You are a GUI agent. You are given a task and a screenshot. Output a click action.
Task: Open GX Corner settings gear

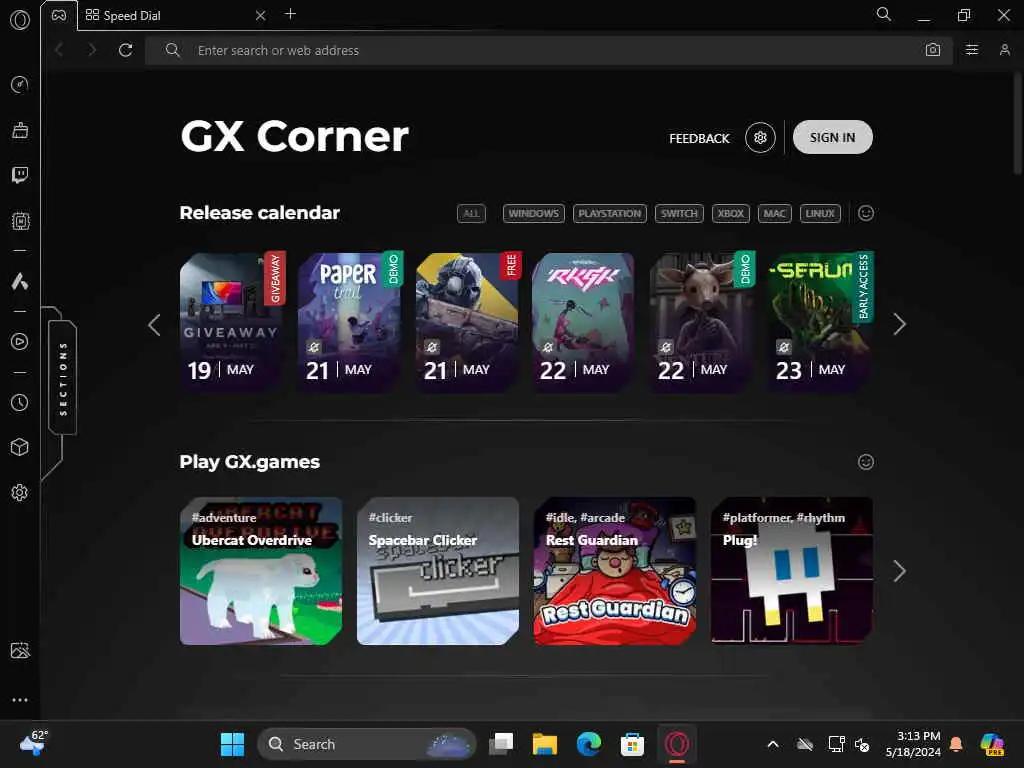pyautogui.click(x=760, y=138)
